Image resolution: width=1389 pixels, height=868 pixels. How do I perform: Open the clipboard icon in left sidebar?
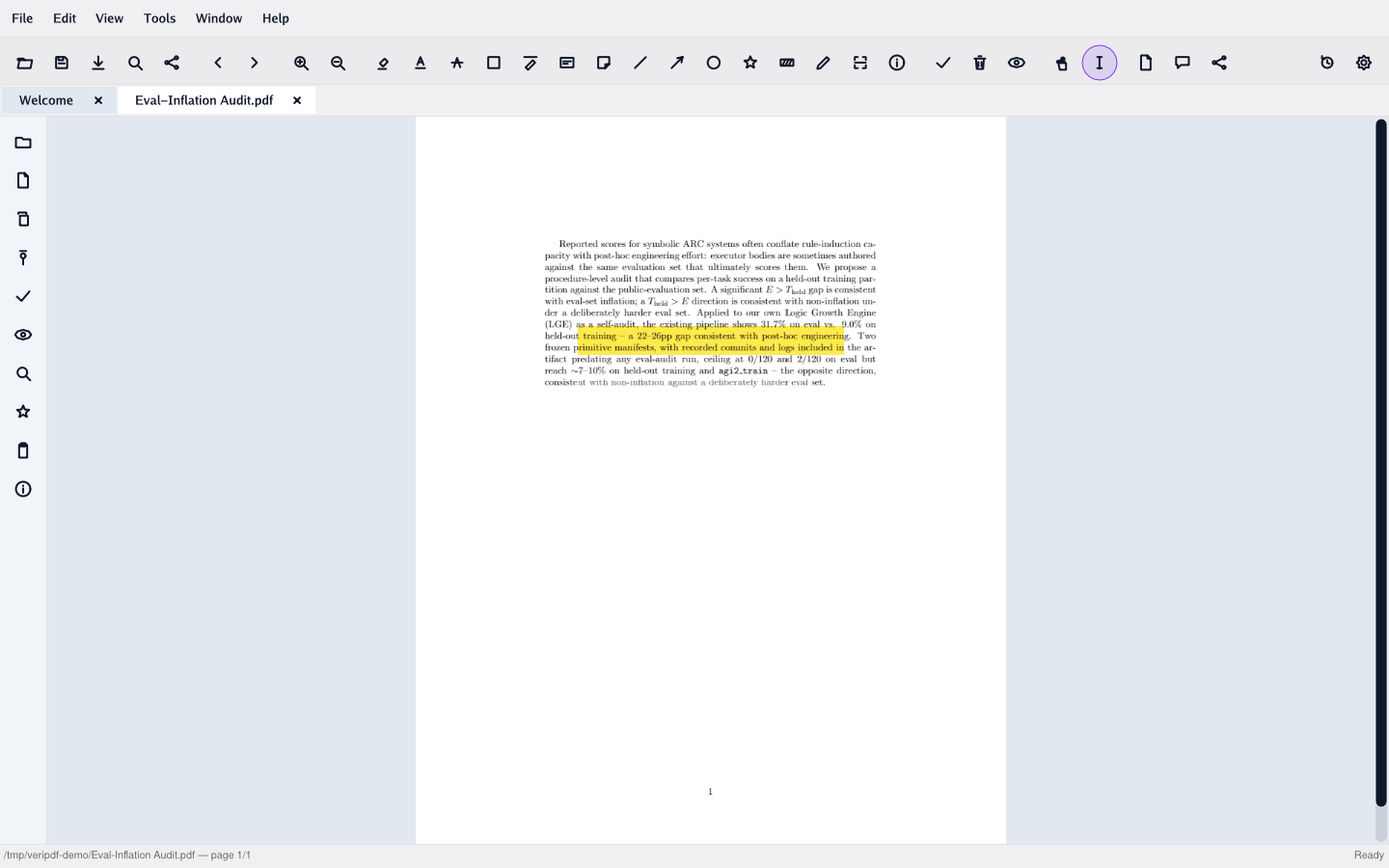23,450
